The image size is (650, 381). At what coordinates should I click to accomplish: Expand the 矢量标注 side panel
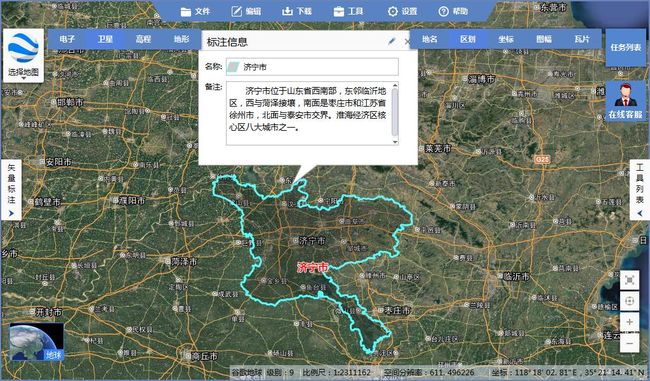11,190
